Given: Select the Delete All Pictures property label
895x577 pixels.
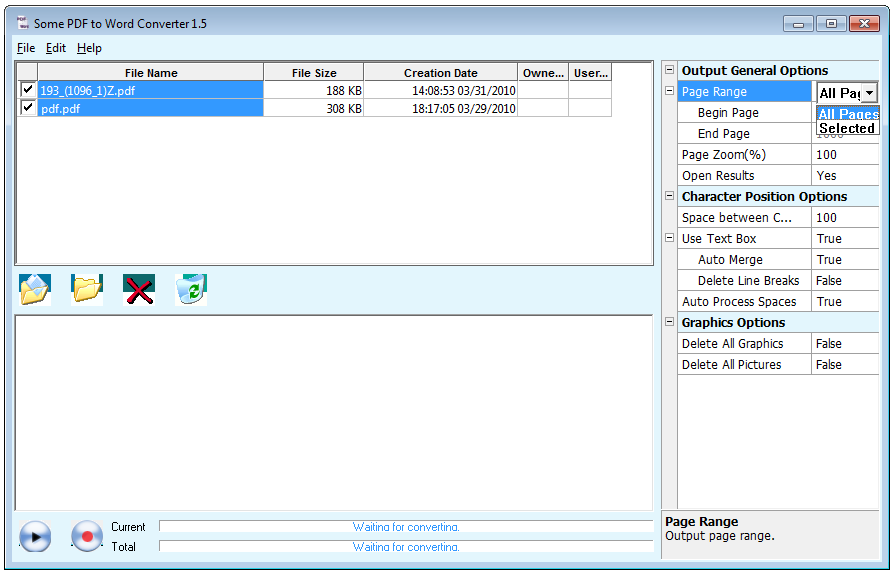Looking at the screenshot, I should 744,364.
